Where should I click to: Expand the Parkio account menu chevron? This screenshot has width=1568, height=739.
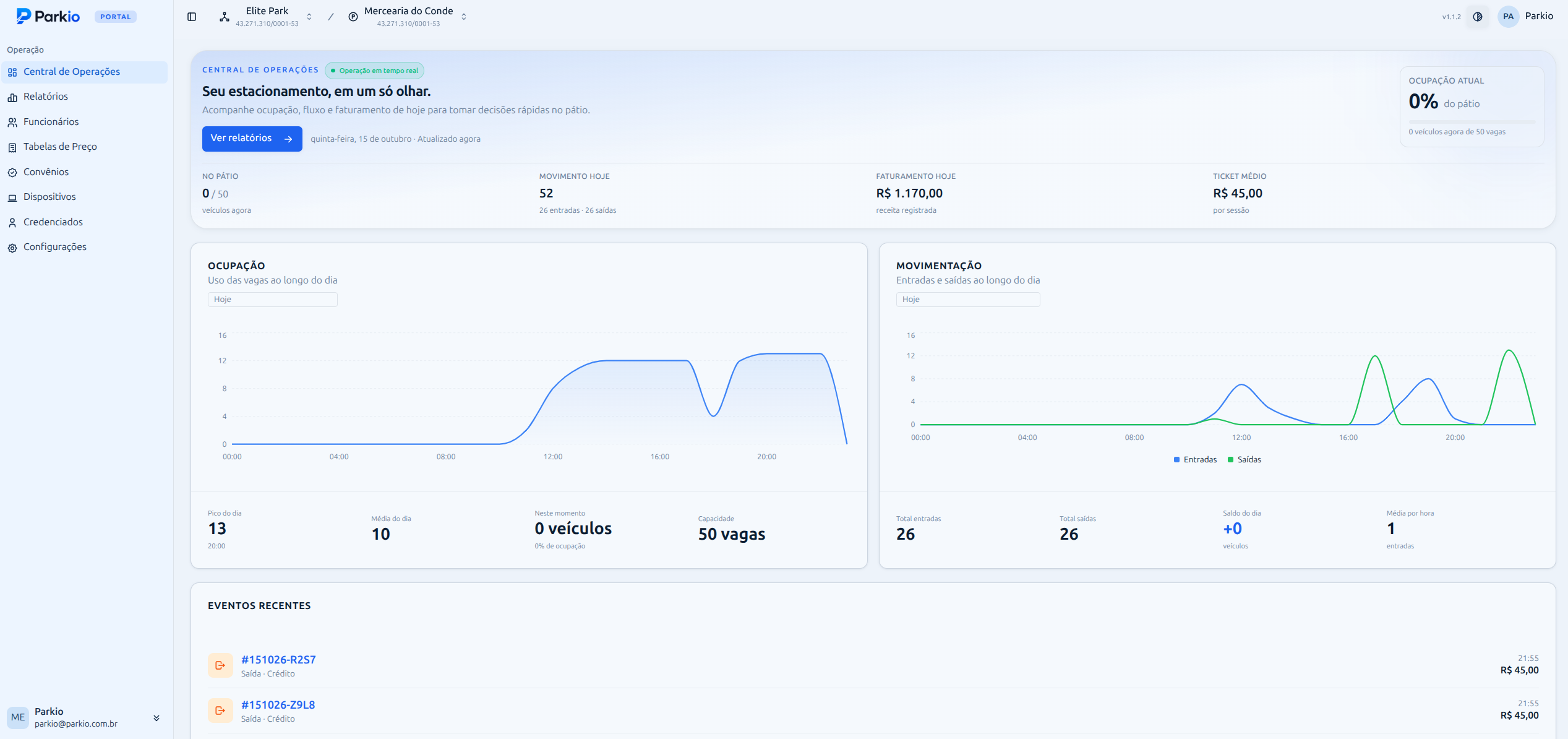[x=156, y=718]
